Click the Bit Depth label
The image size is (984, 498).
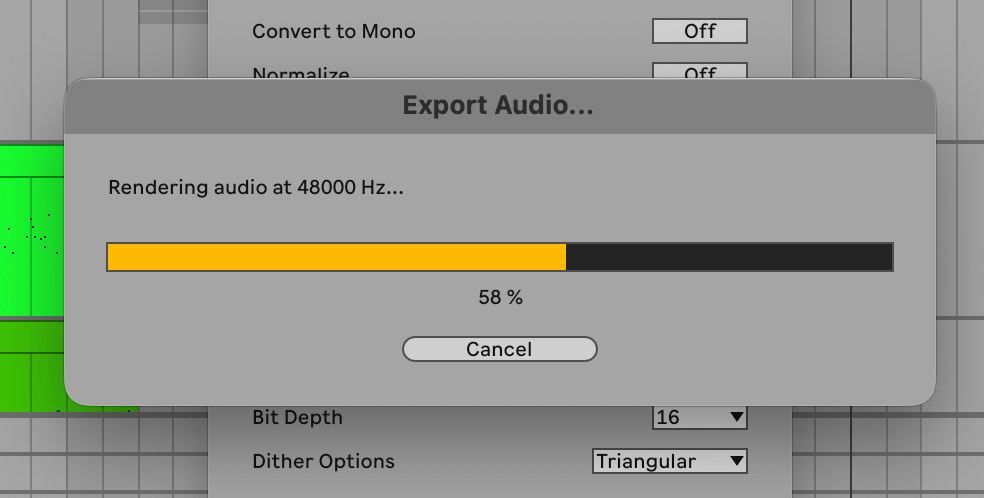[297, 417]
